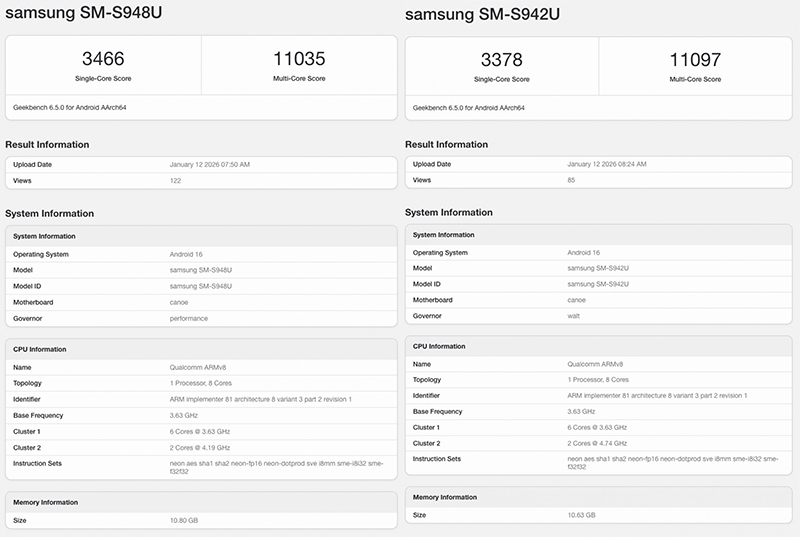Click the views count 85
This screenshot has height=537, width=800.
point(573,180)
